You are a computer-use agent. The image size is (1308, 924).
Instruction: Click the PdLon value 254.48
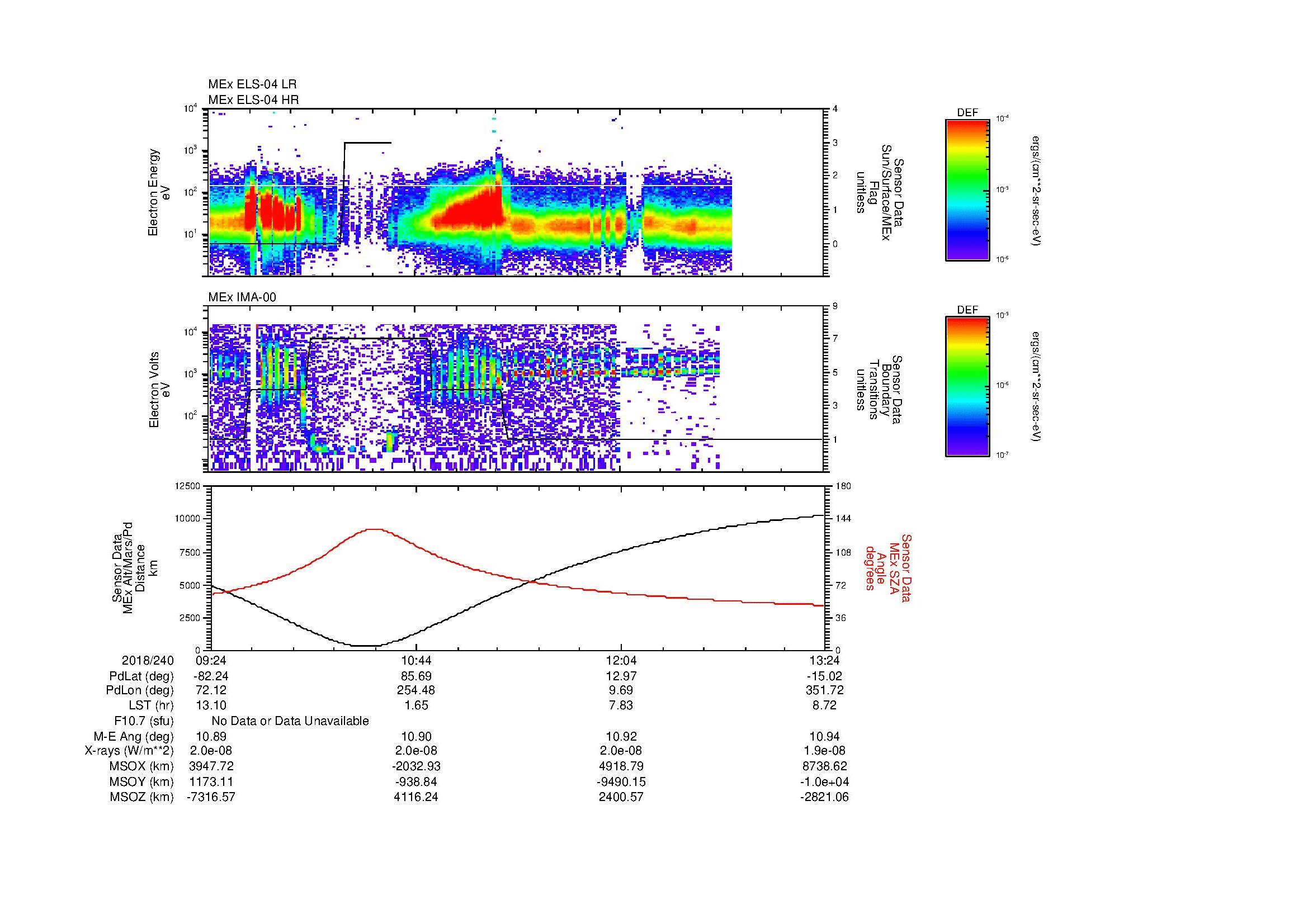pos(417,690)
